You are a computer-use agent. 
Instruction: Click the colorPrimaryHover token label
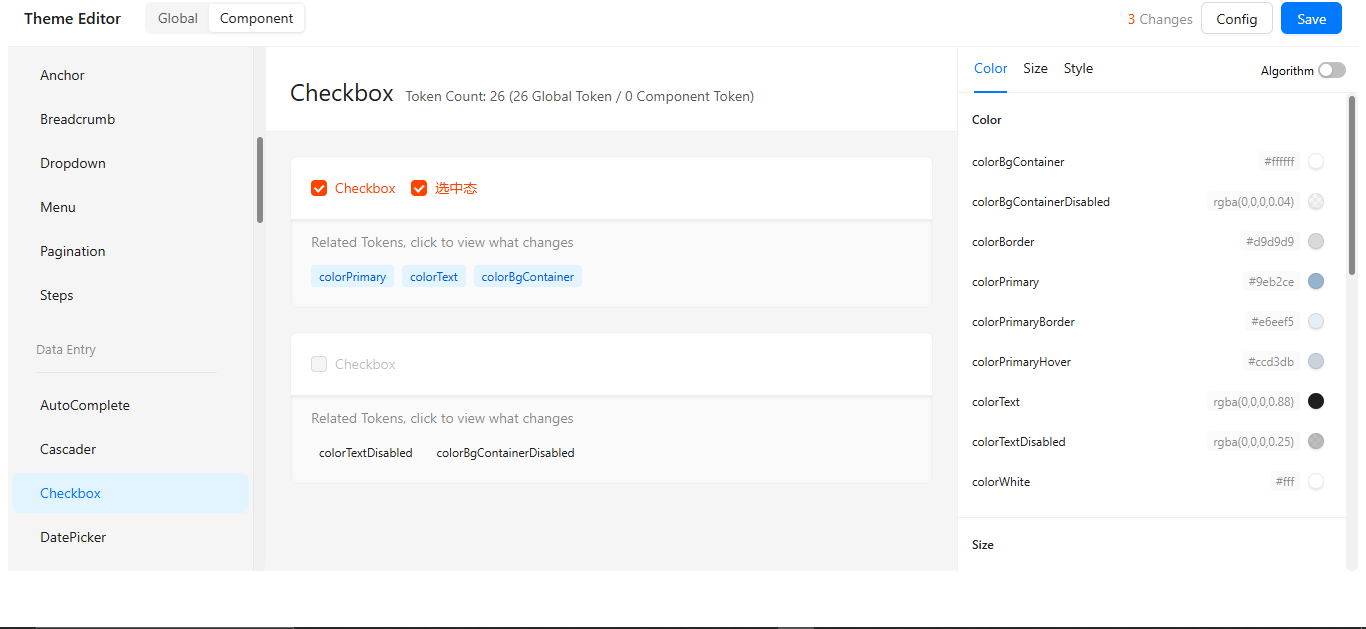click(x=1021, y=362)
